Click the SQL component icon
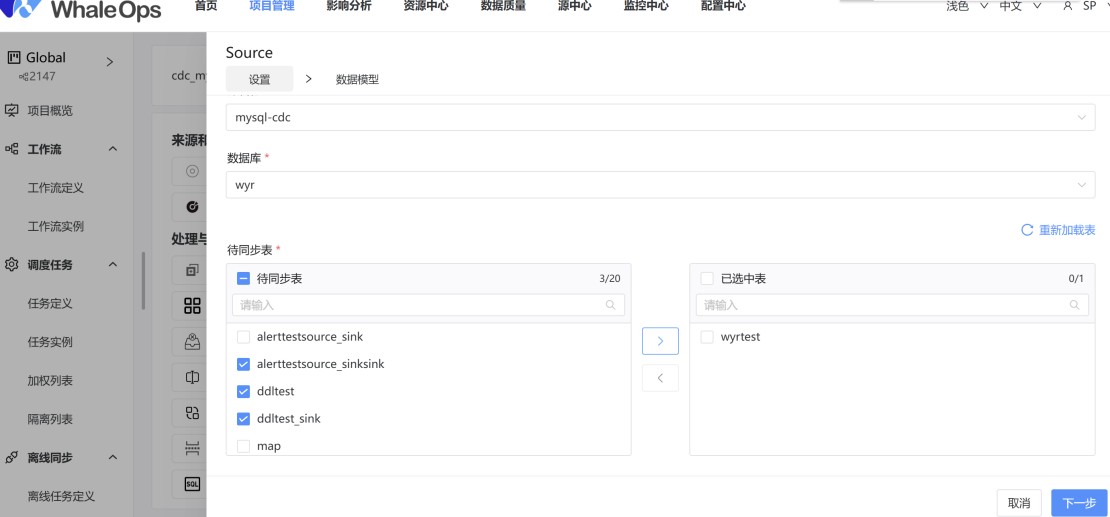 click(192, 484)
